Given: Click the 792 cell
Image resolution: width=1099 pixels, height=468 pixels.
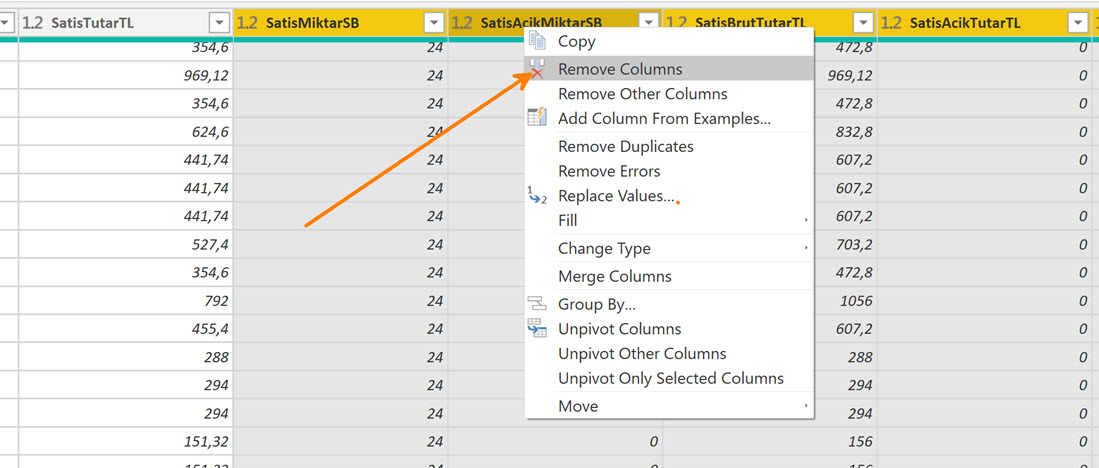Looking at the screenshot, I should click(125, 301).
